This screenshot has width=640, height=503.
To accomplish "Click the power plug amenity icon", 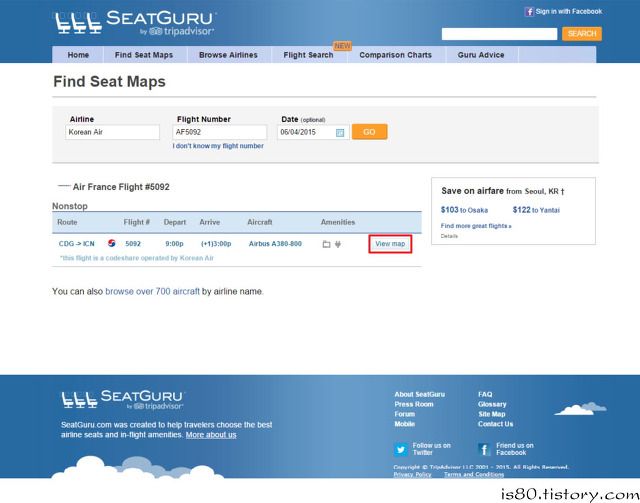I will click(x=338, y=244).
